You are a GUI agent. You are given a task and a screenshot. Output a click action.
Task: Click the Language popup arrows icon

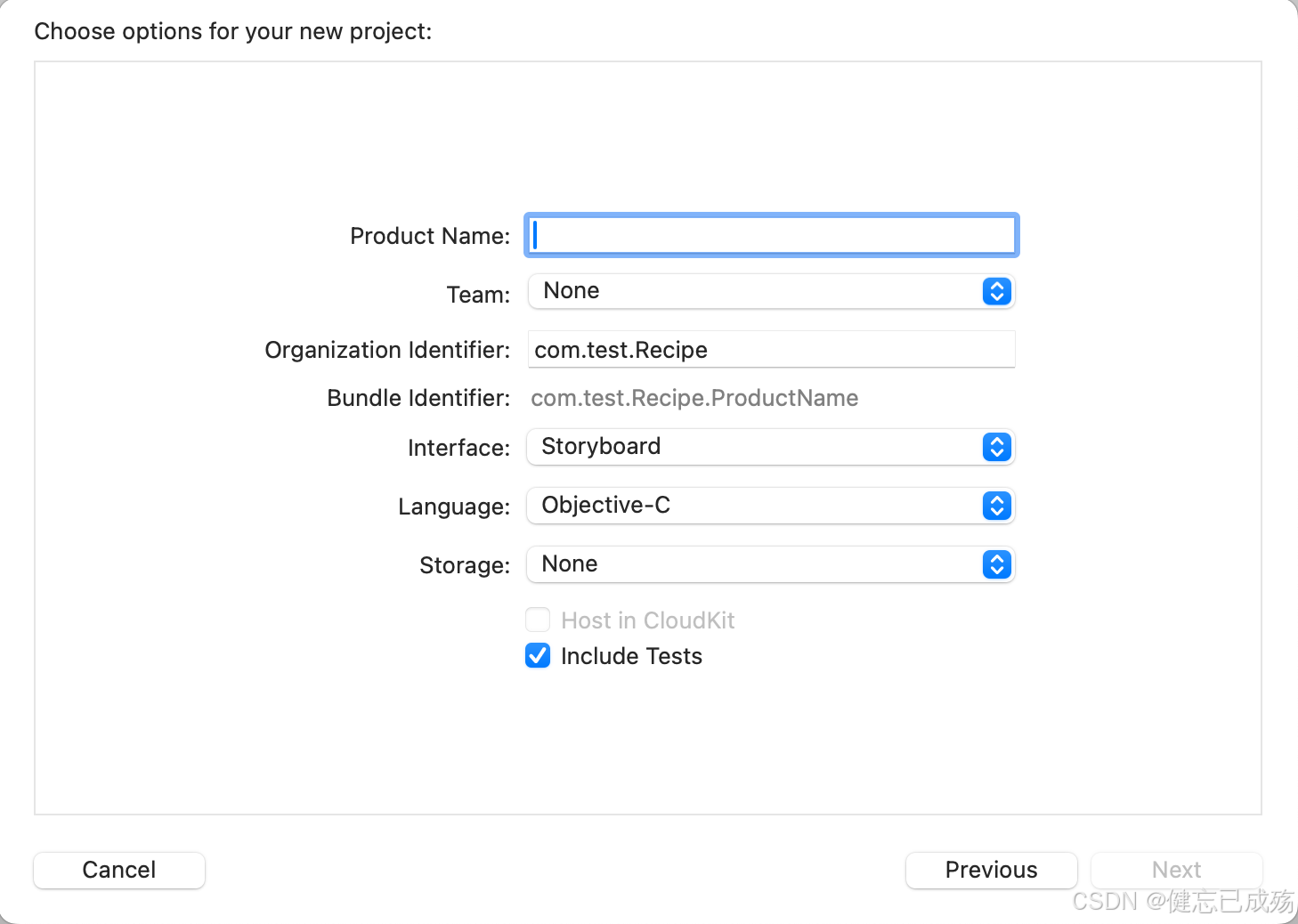click(x=996, y=506)
